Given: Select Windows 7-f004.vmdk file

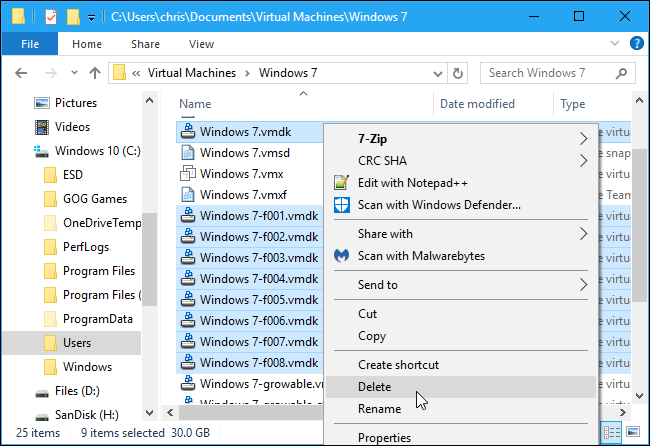Looking at the screenshot, I should [250, 279].
